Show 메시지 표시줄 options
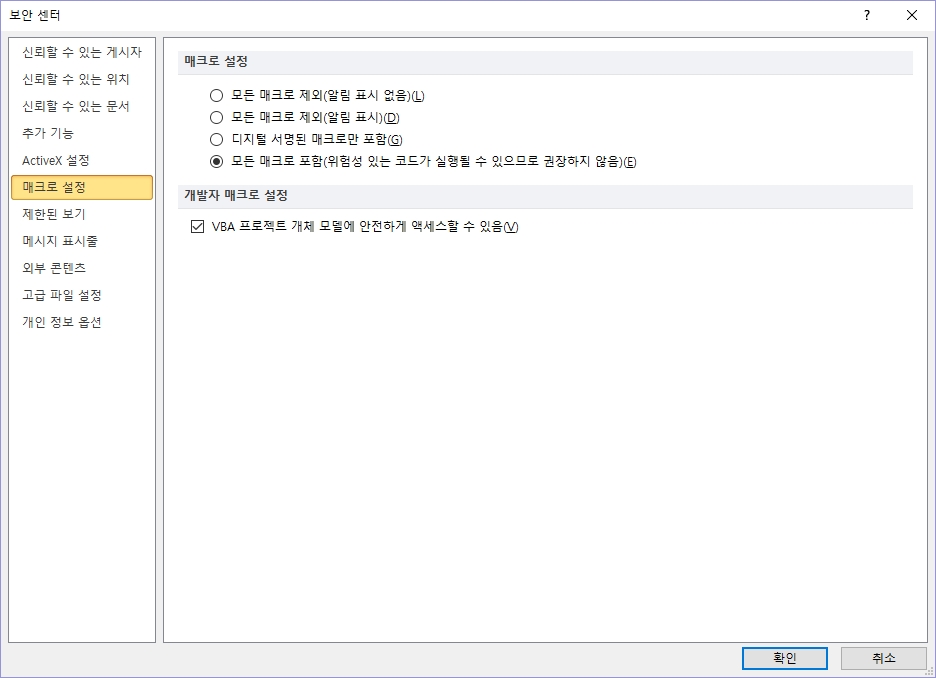936x678 pixels. coord(82,241)
